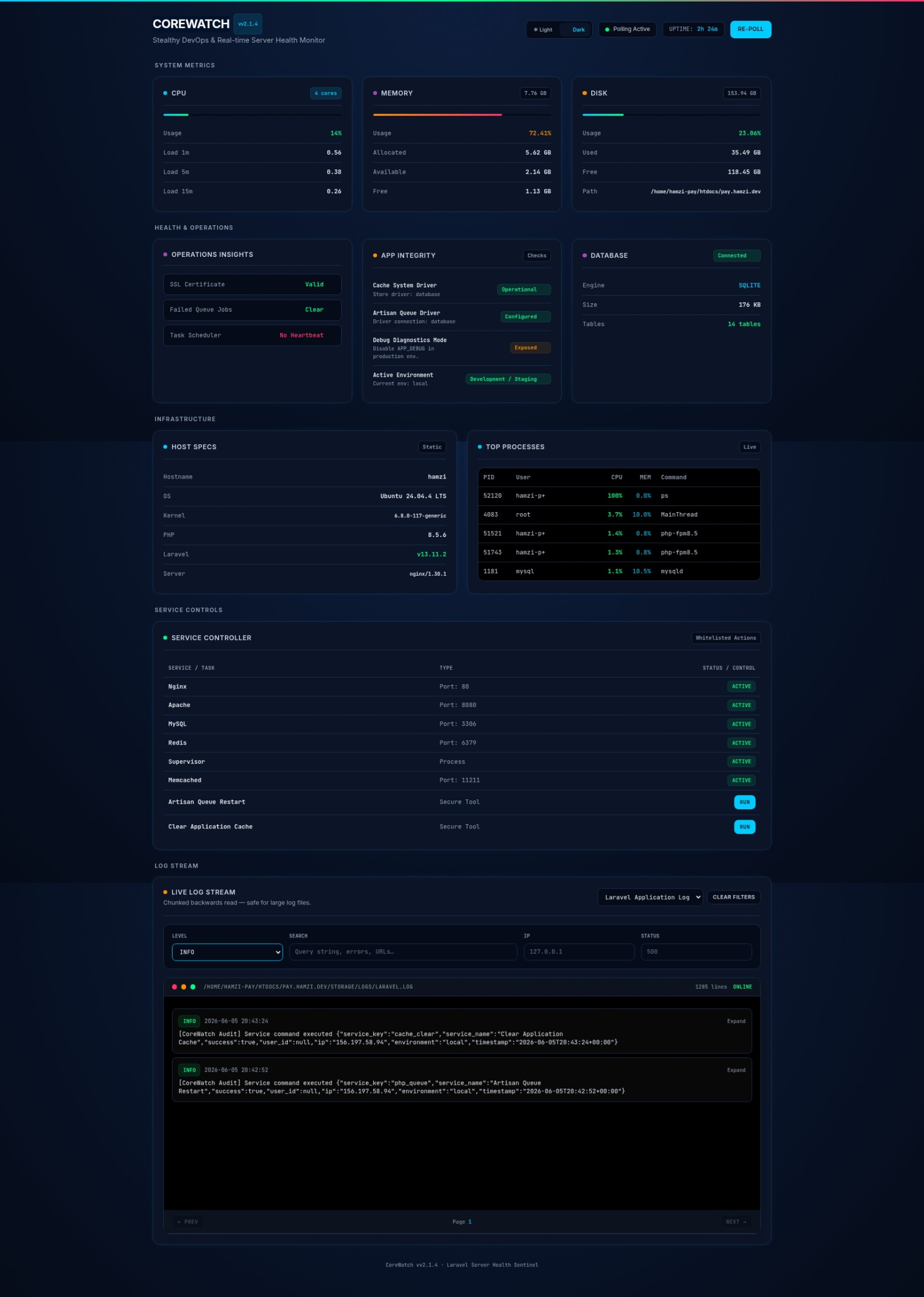The width and height of the screenshot is (924, 1297).
Task: Click the MEM column header in processes
Action: [x=644, y=477]
